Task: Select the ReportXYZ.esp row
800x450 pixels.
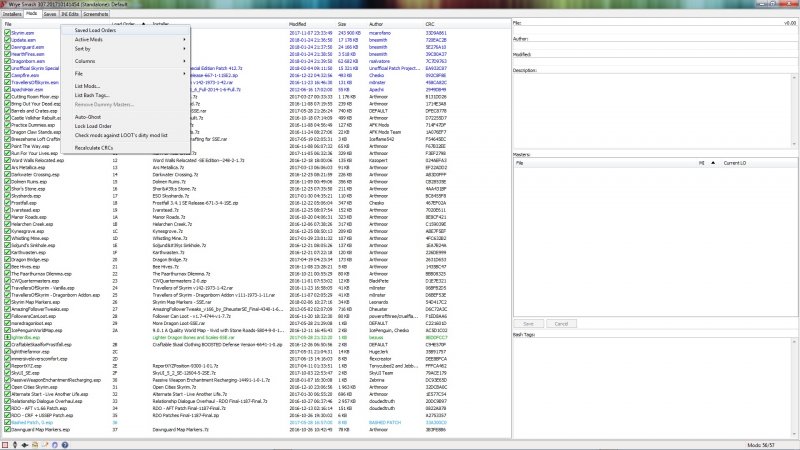Action: pyautogui.click(x=257, y=366)
